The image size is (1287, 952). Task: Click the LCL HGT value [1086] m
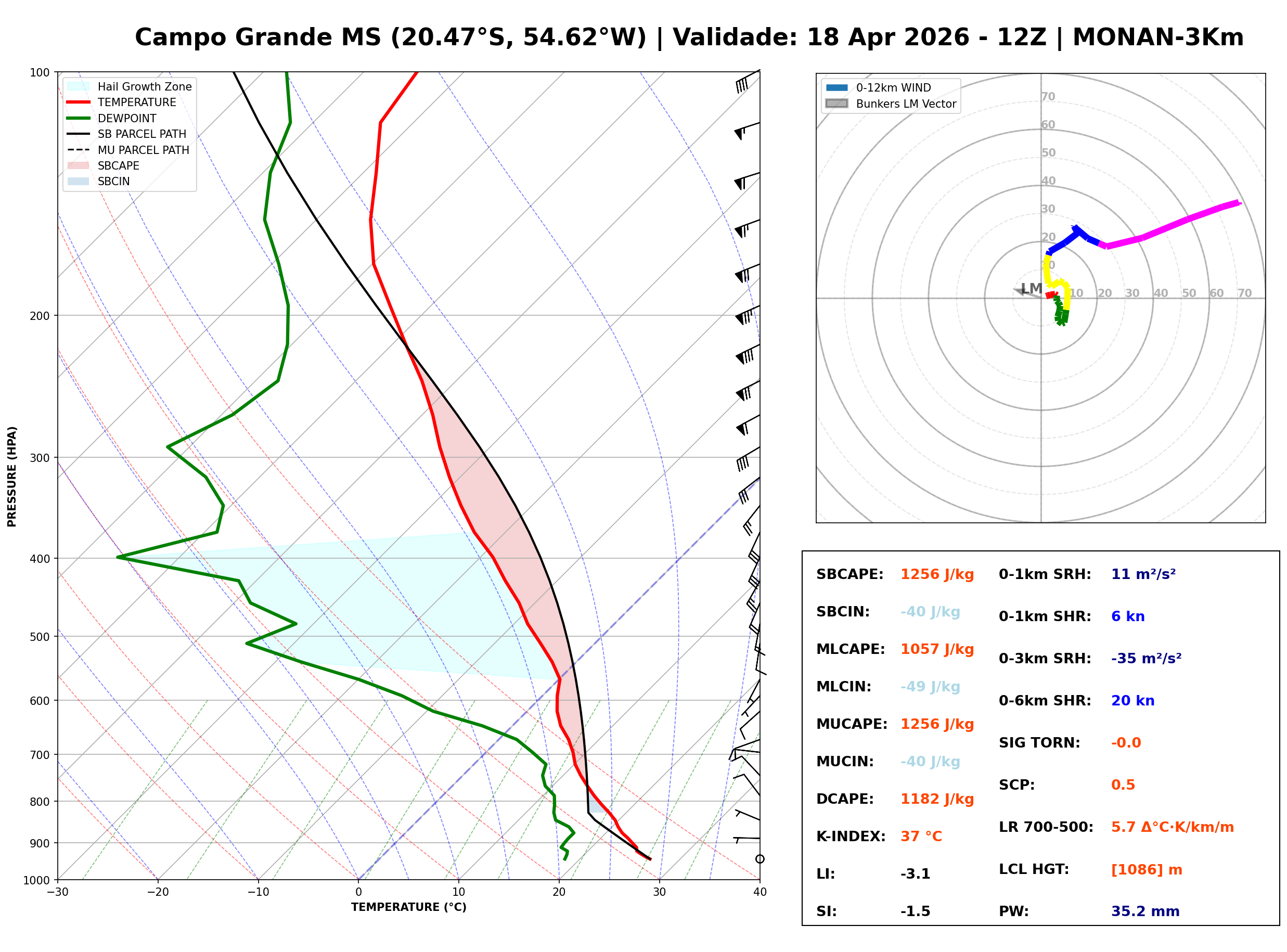[x=1147, y=870]
